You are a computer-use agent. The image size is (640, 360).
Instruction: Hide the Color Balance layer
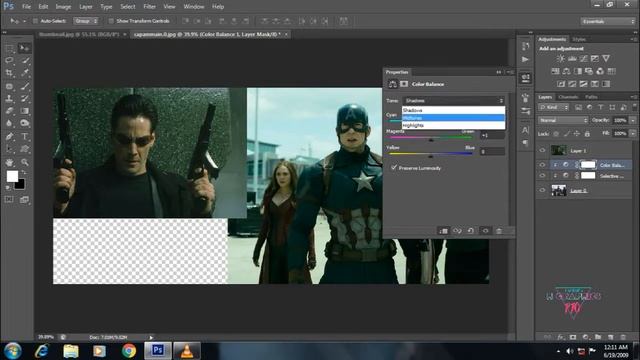pyautogui.click(x=542, y=165)
